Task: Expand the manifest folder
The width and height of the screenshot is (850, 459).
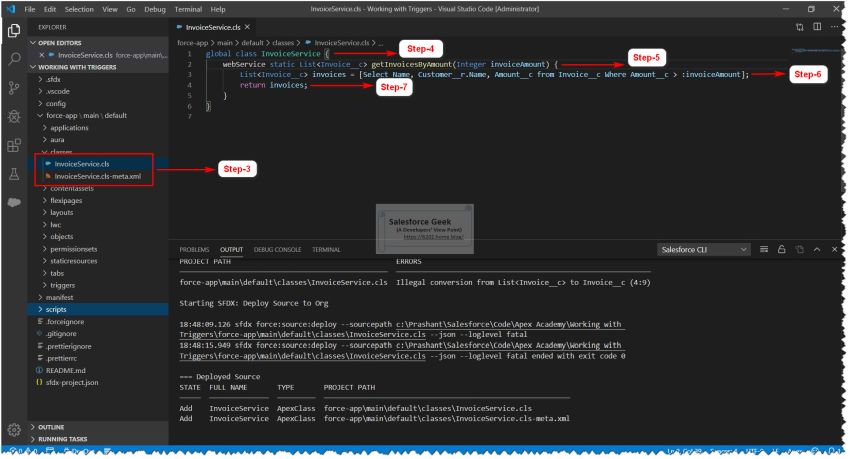Action: click(x=59, y=297)
